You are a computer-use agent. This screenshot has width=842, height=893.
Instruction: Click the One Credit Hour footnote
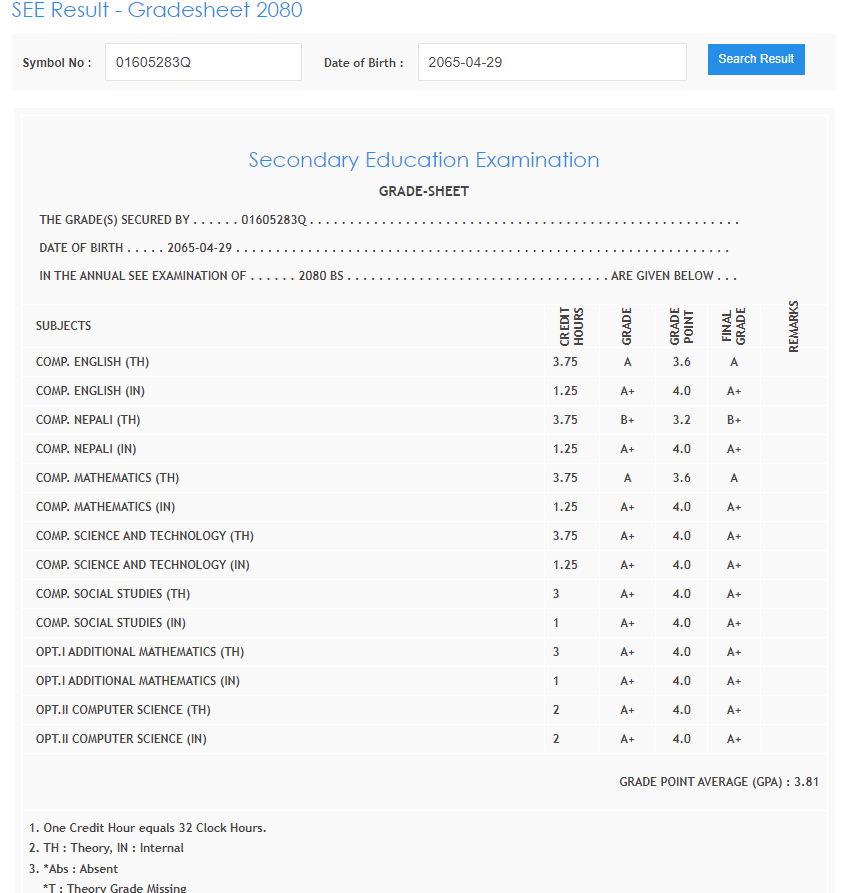147,828
